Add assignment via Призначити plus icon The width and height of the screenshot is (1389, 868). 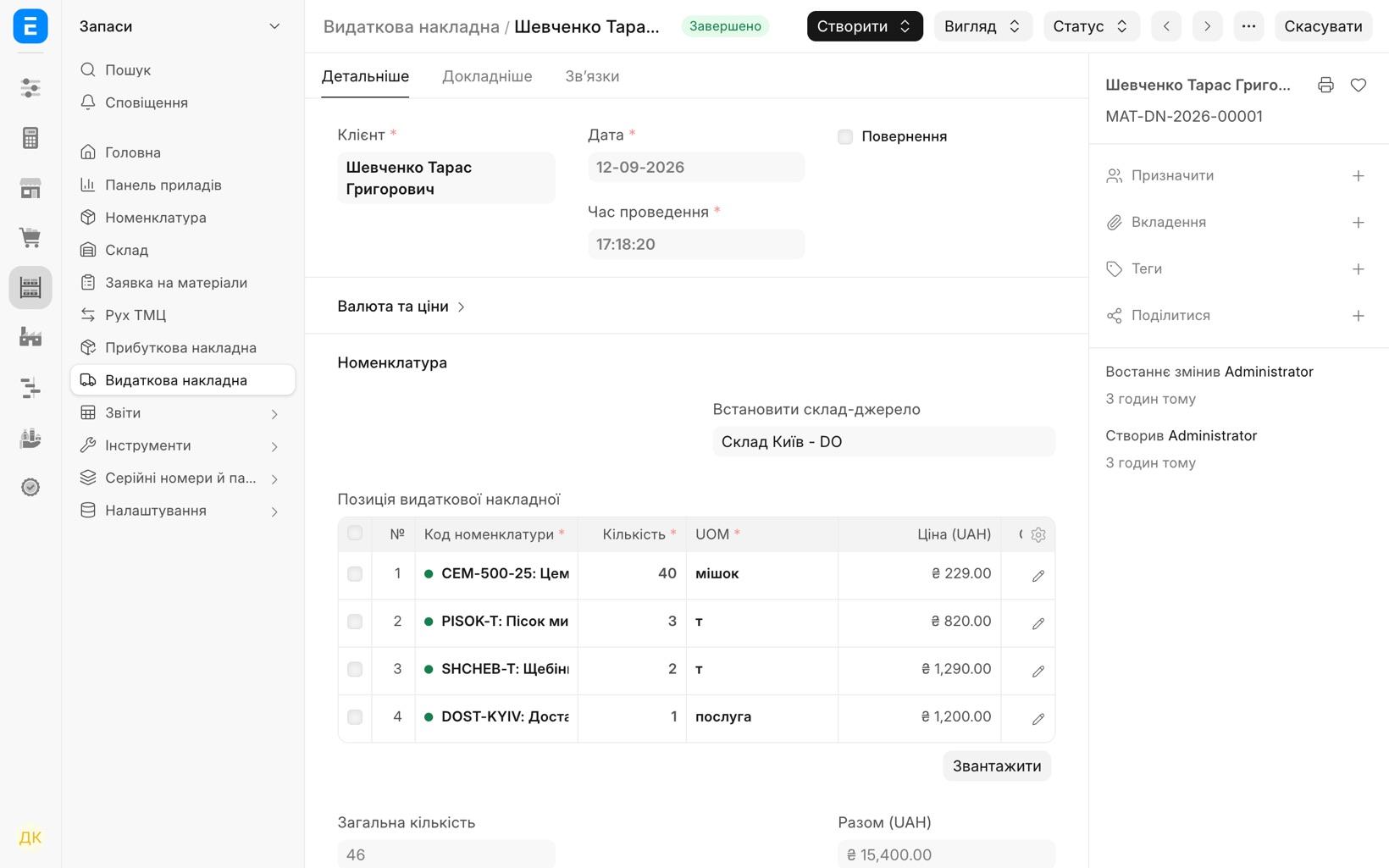[1359, 176]
